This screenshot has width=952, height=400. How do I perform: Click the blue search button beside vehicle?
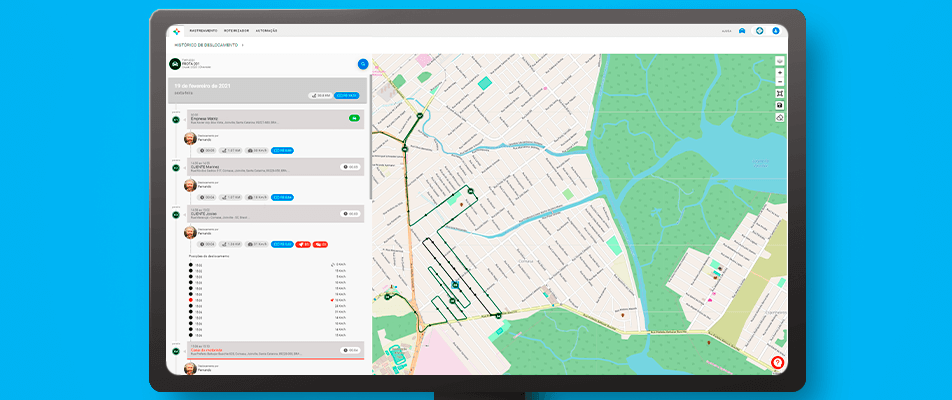[363, 64]
